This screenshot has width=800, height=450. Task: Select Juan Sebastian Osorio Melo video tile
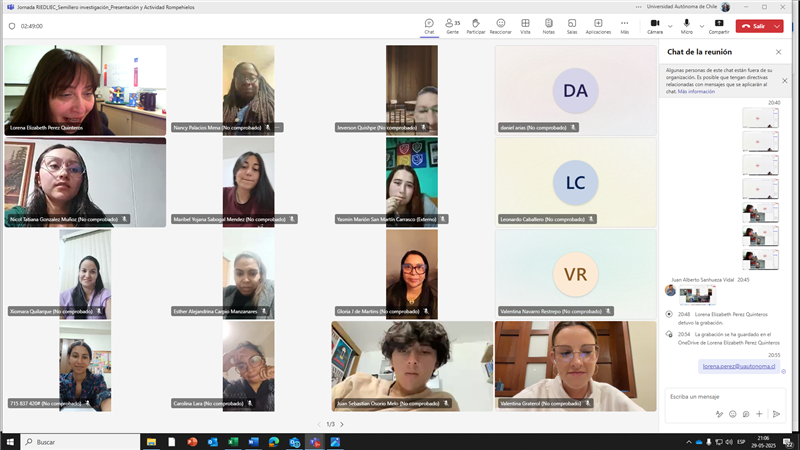412,366
